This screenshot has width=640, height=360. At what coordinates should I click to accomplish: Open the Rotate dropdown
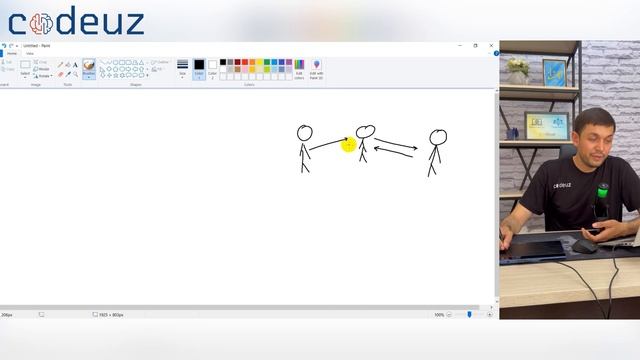click(42, 76)
